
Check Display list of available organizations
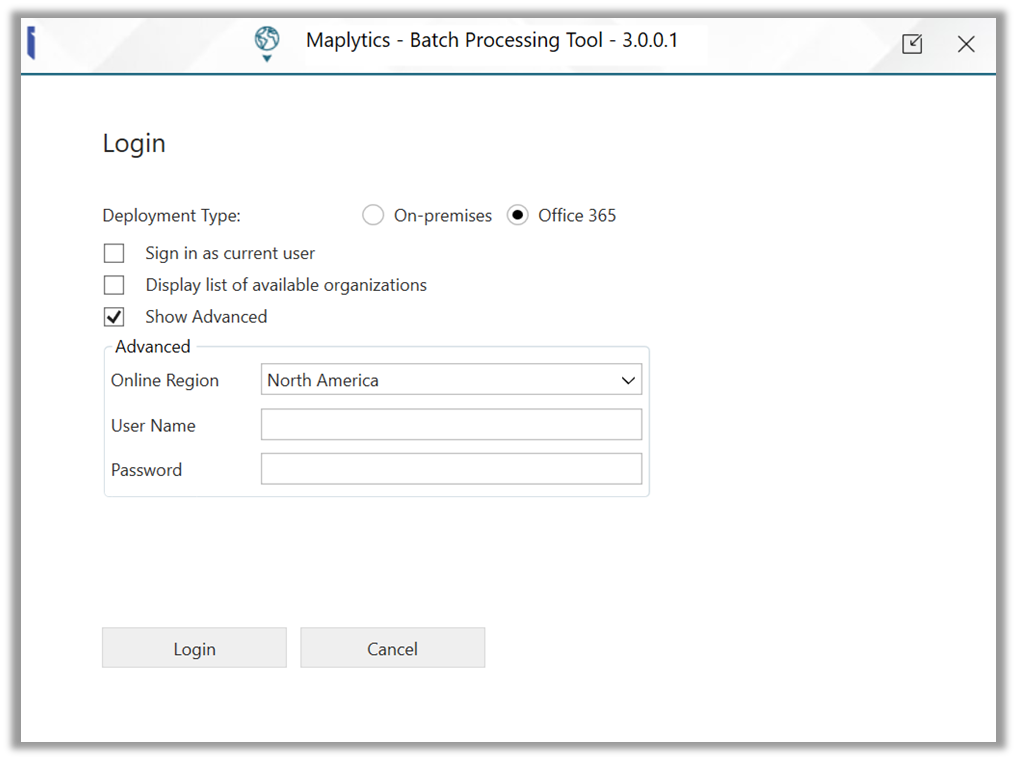[x=114, y=285]
